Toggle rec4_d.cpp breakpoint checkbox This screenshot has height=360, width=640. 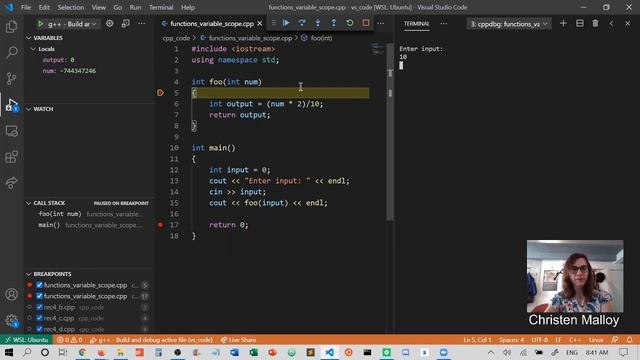click(x=40, y=329)
